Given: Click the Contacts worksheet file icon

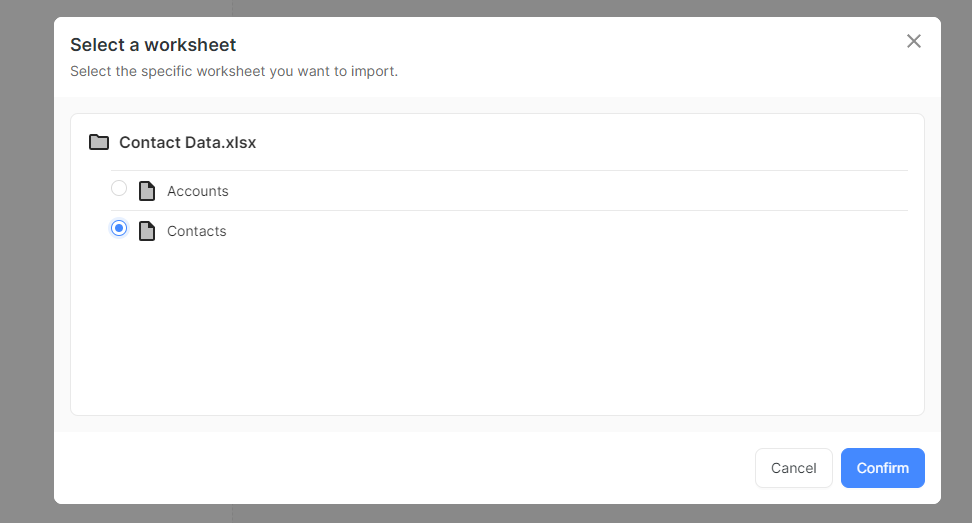Looking at the screenshot, I should click(147, 231).
